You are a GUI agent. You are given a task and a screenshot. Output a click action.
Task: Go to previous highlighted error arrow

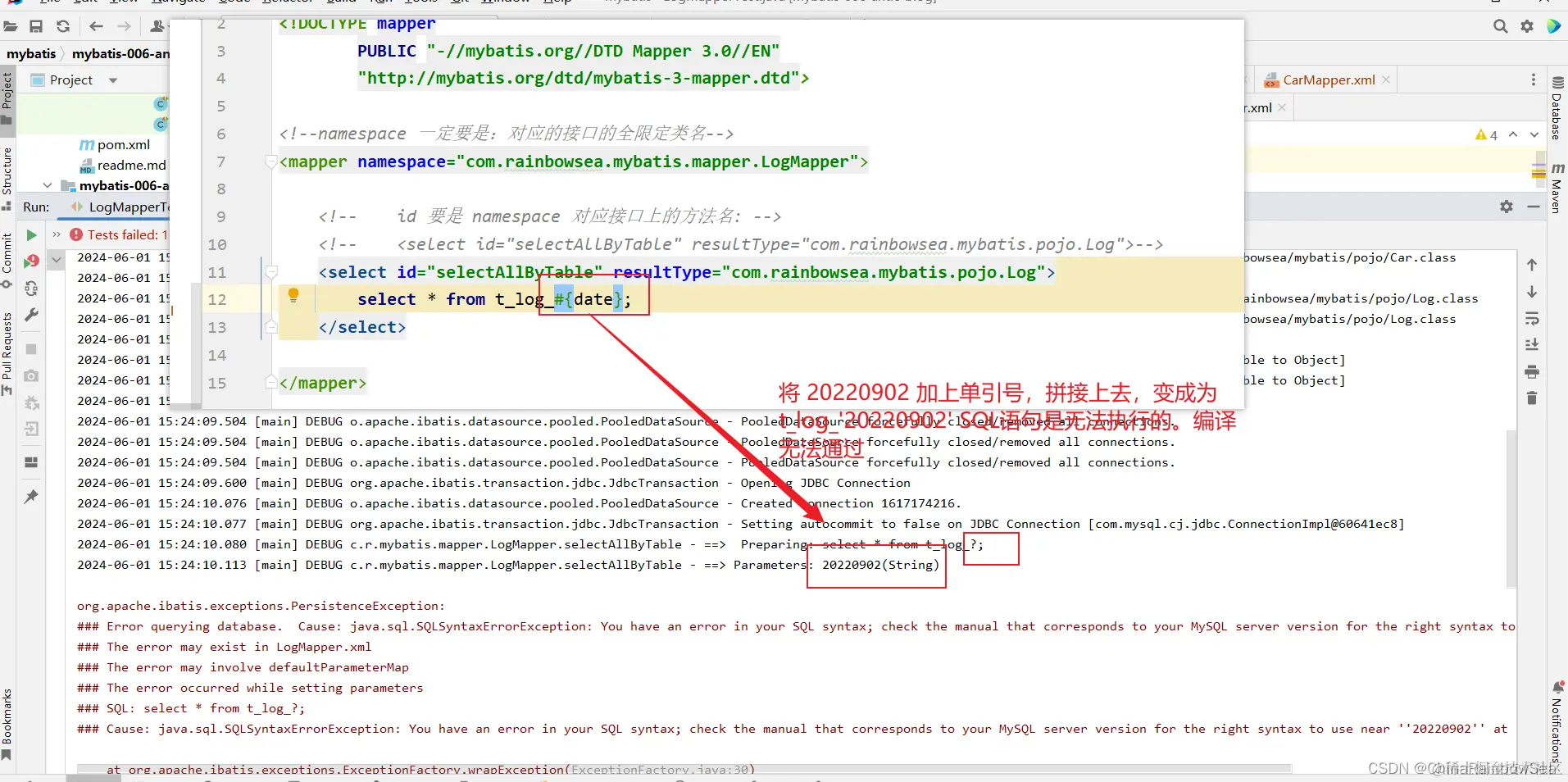coord(1513,134)
